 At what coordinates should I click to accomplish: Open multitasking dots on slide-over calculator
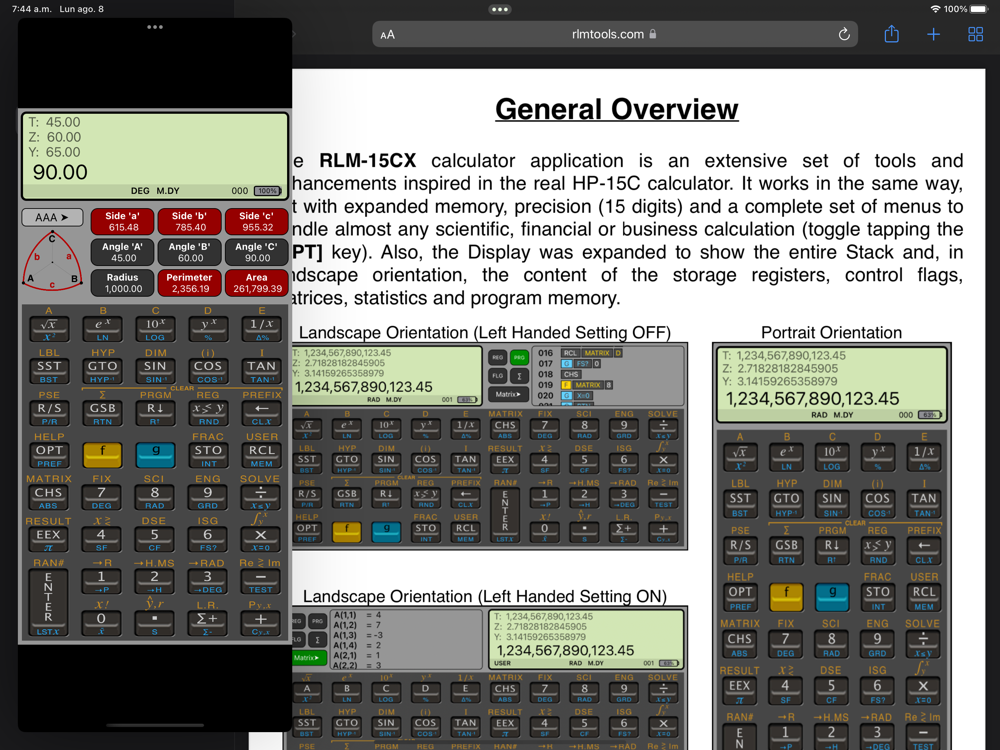click(155, 27)
